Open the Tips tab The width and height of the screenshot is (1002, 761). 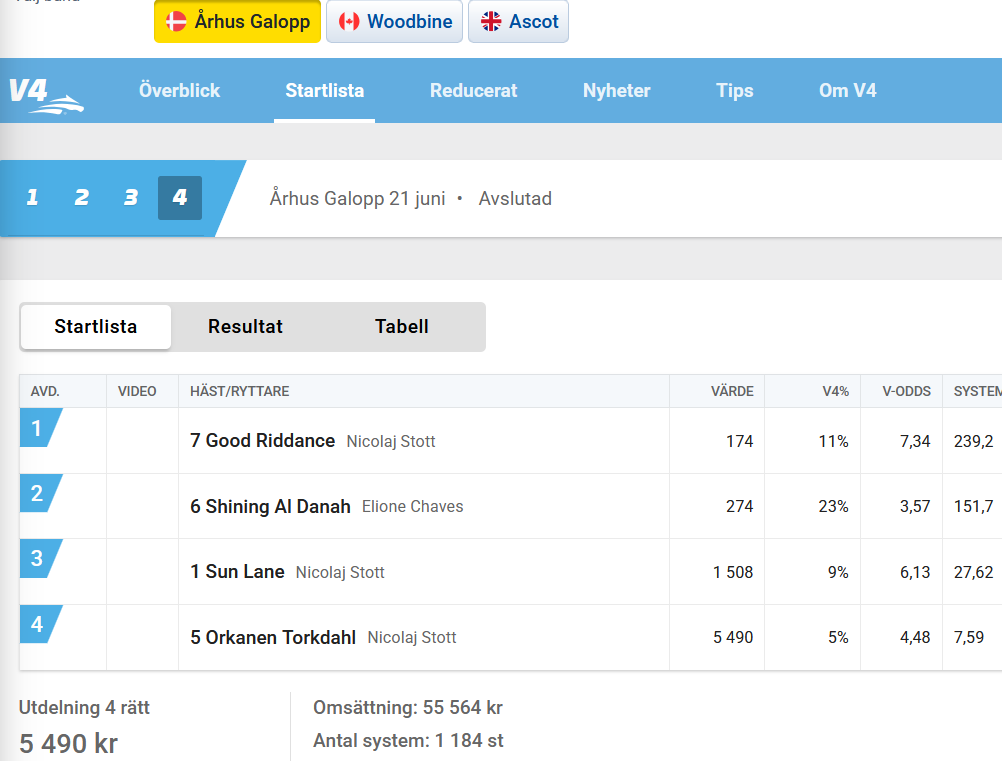(x=735, y=90)
